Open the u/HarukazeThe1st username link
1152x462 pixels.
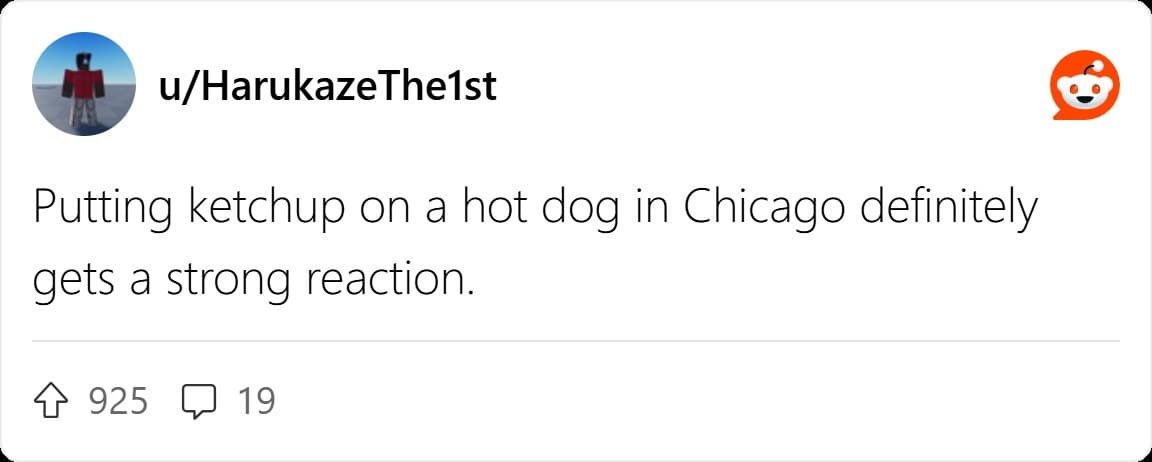pos(326,87)
